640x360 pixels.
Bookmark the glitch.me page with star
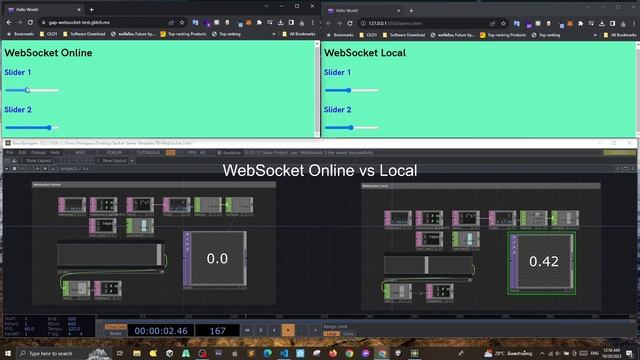click(182, 22)
